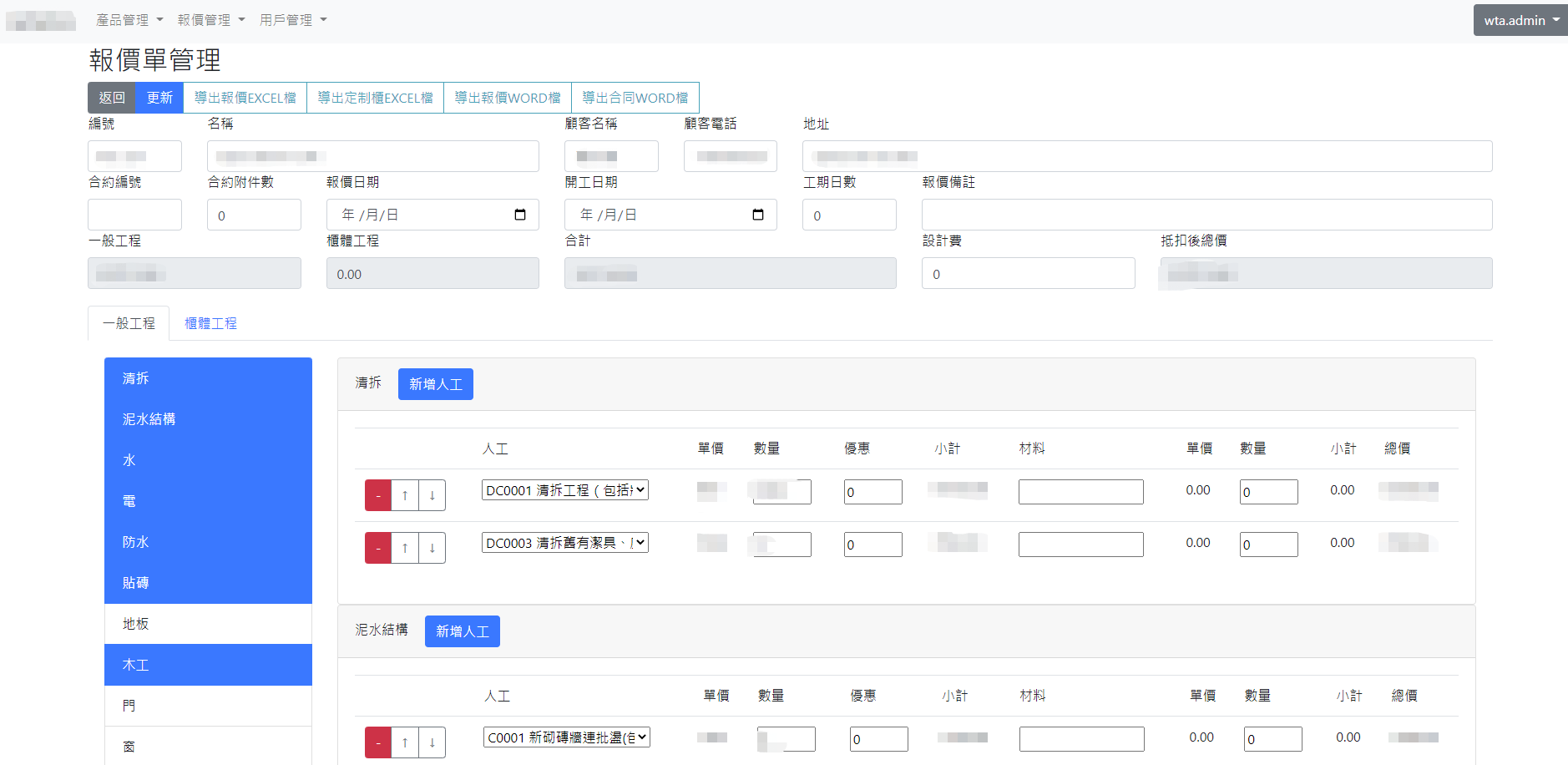Click the 材料 field in DC0003 row
The width and height of the screenshot is (1568, 765).
(1080, 545)
